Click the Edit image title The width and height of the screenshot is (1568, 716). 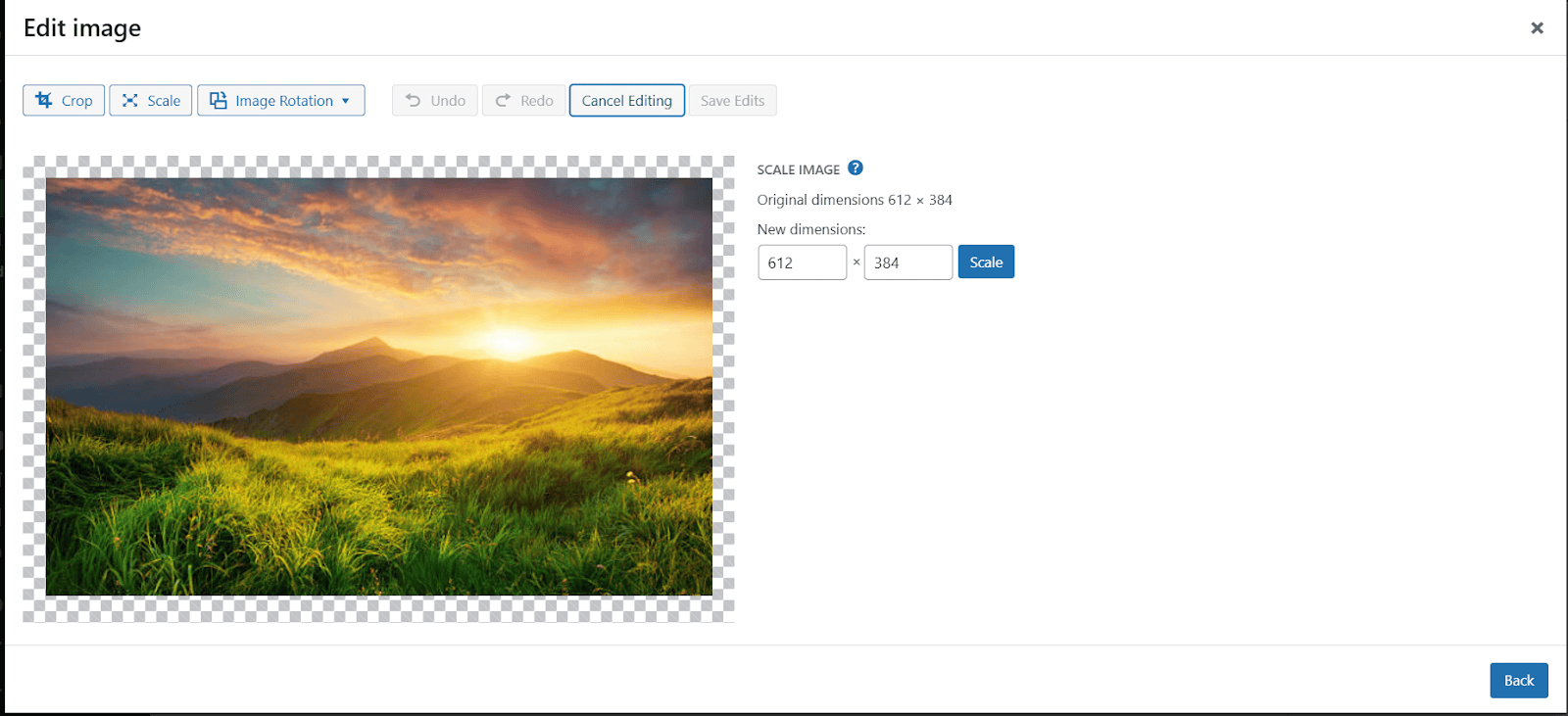pyautogui.click(x=82, y=28)
